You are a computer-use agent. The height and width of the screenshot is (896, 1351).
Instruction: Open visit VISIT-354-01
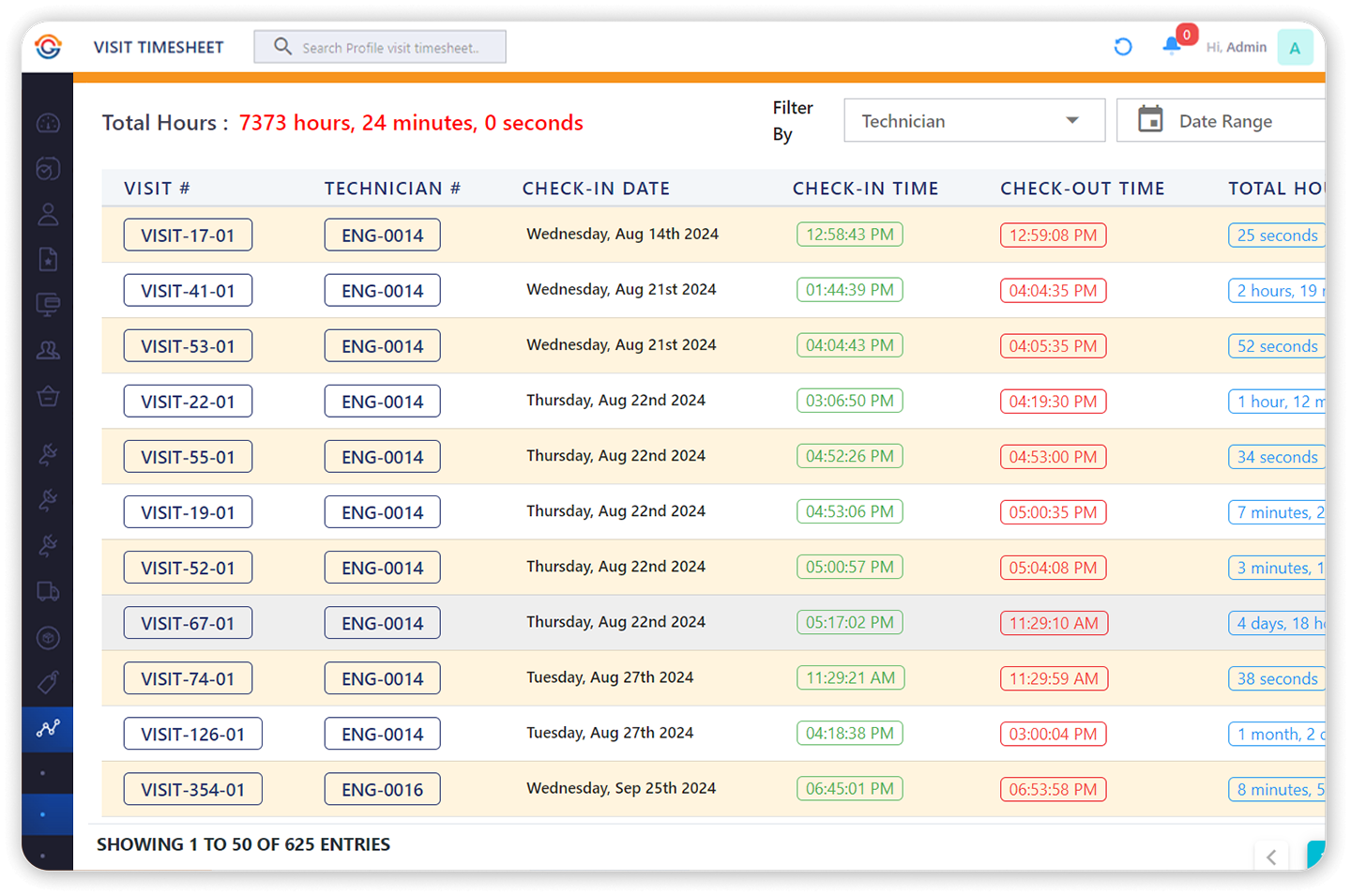pos(192,788)
